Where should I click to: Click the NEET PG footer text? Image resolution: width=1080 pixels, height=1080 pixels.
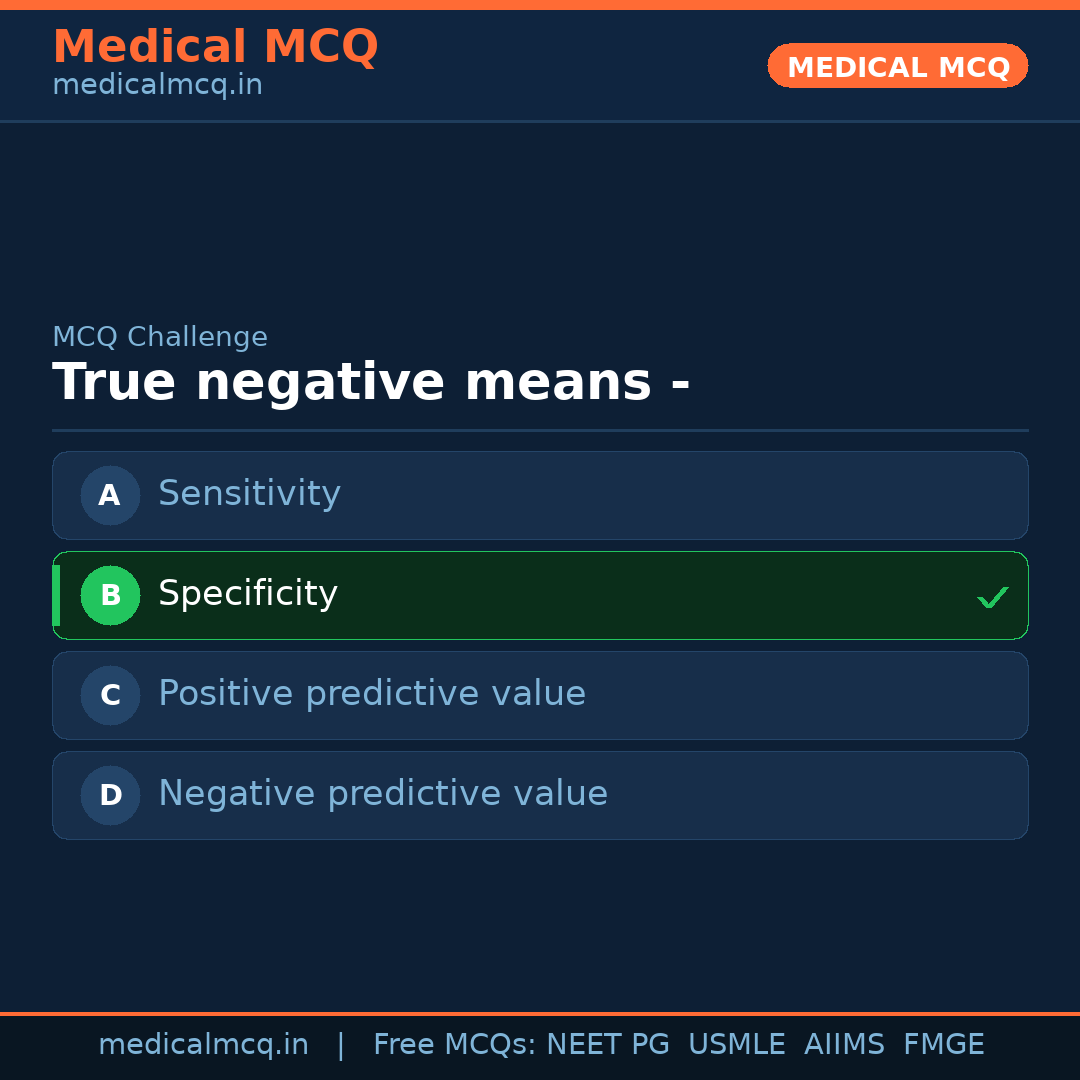(x=608, y=1045)
